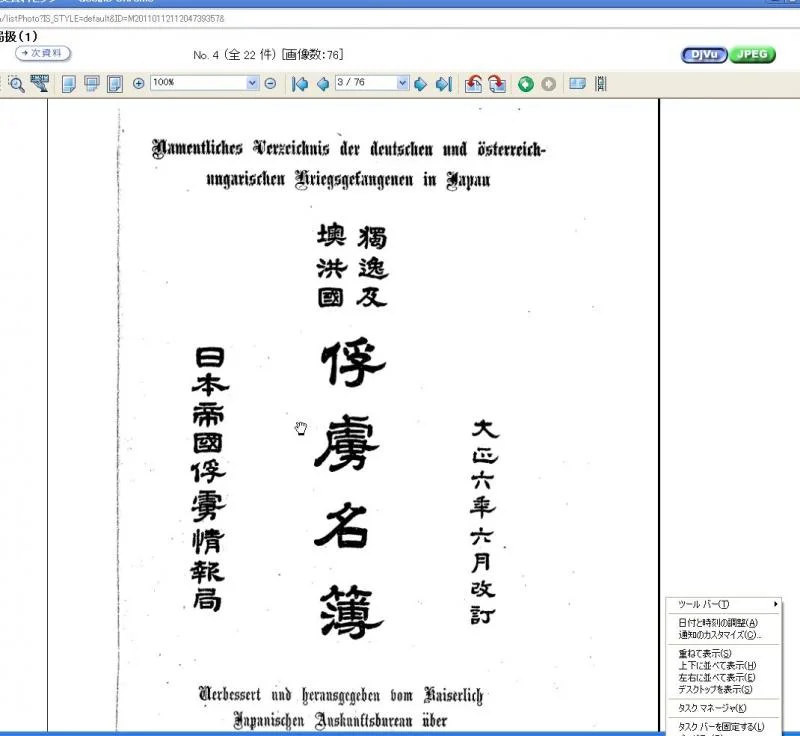This screenshot has width=800, height=736.
Task: Click the full-page view icon
Action: (115, 84)
